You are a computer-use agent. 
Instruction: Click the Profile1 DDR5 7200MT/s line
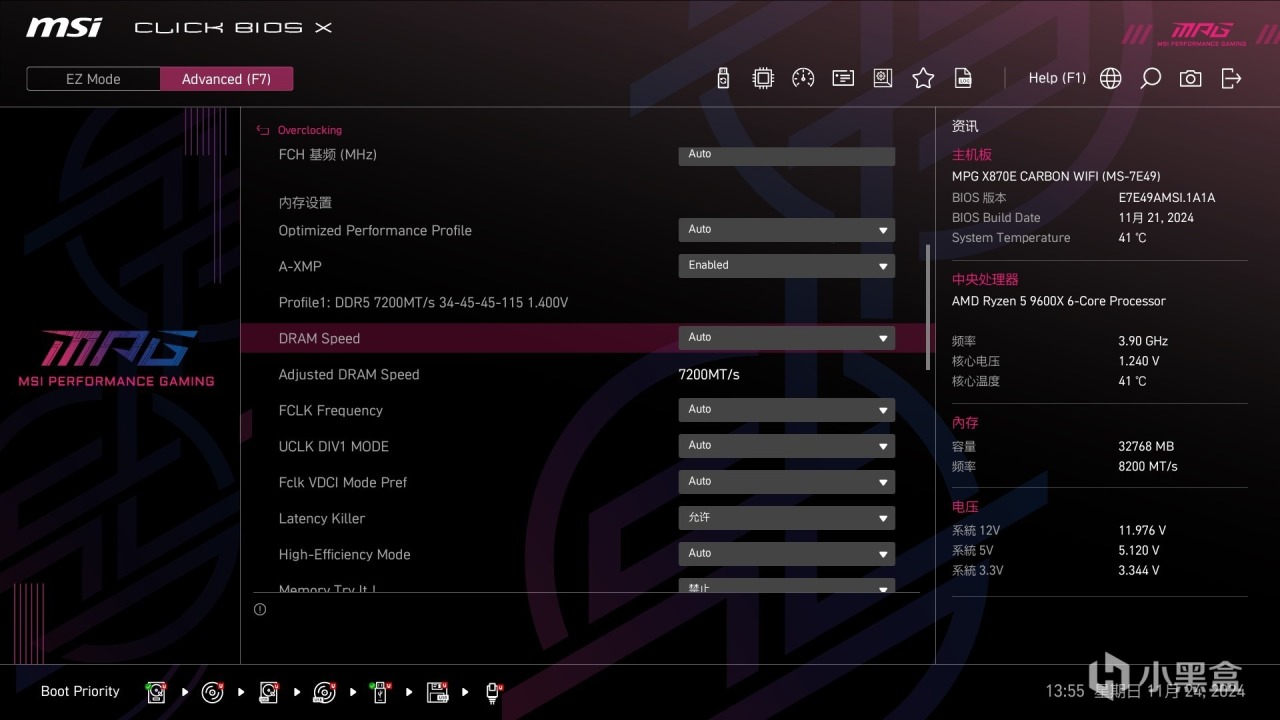(x=423, y=302)
